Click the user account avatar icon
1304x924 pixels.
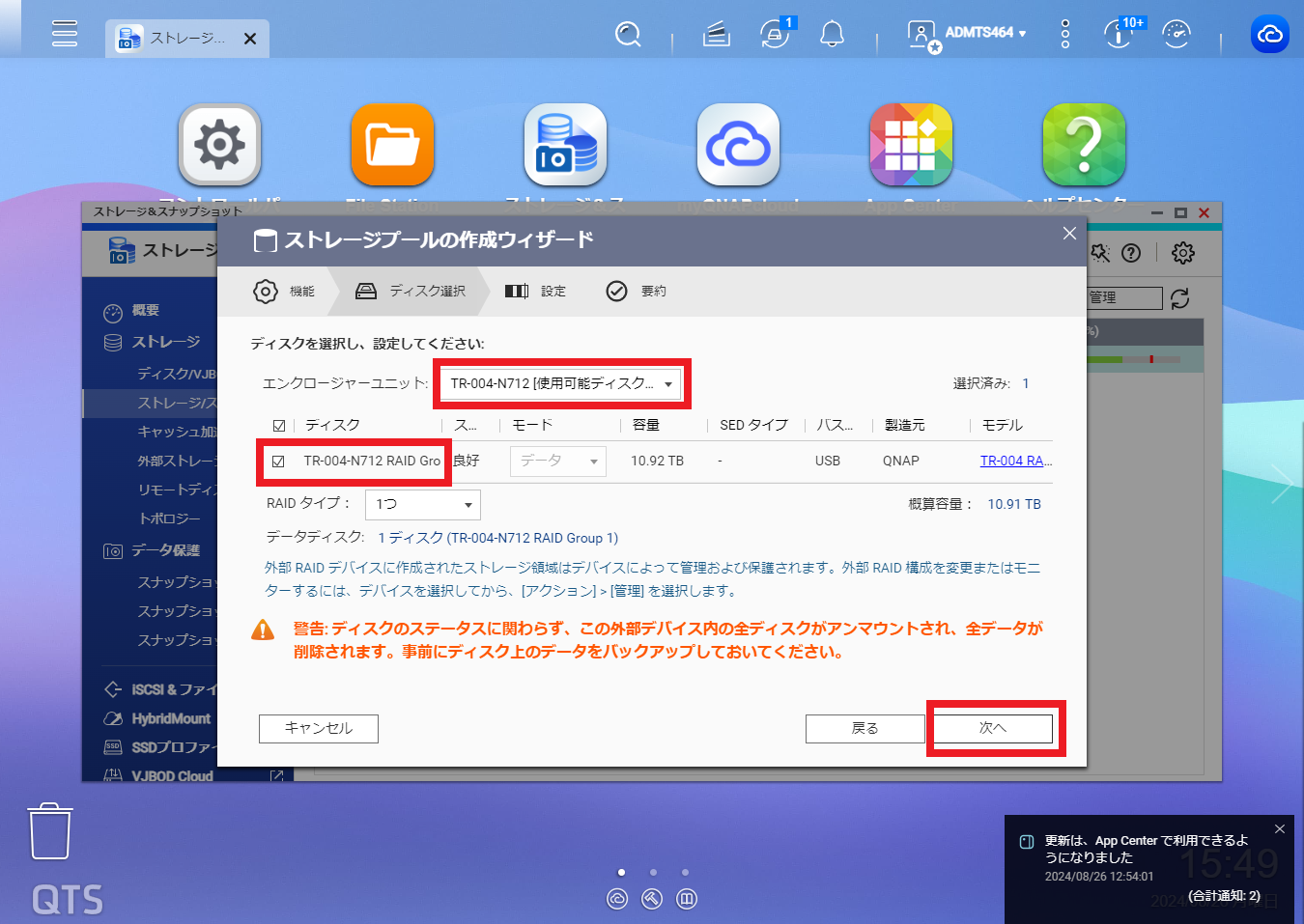point(922,36)
